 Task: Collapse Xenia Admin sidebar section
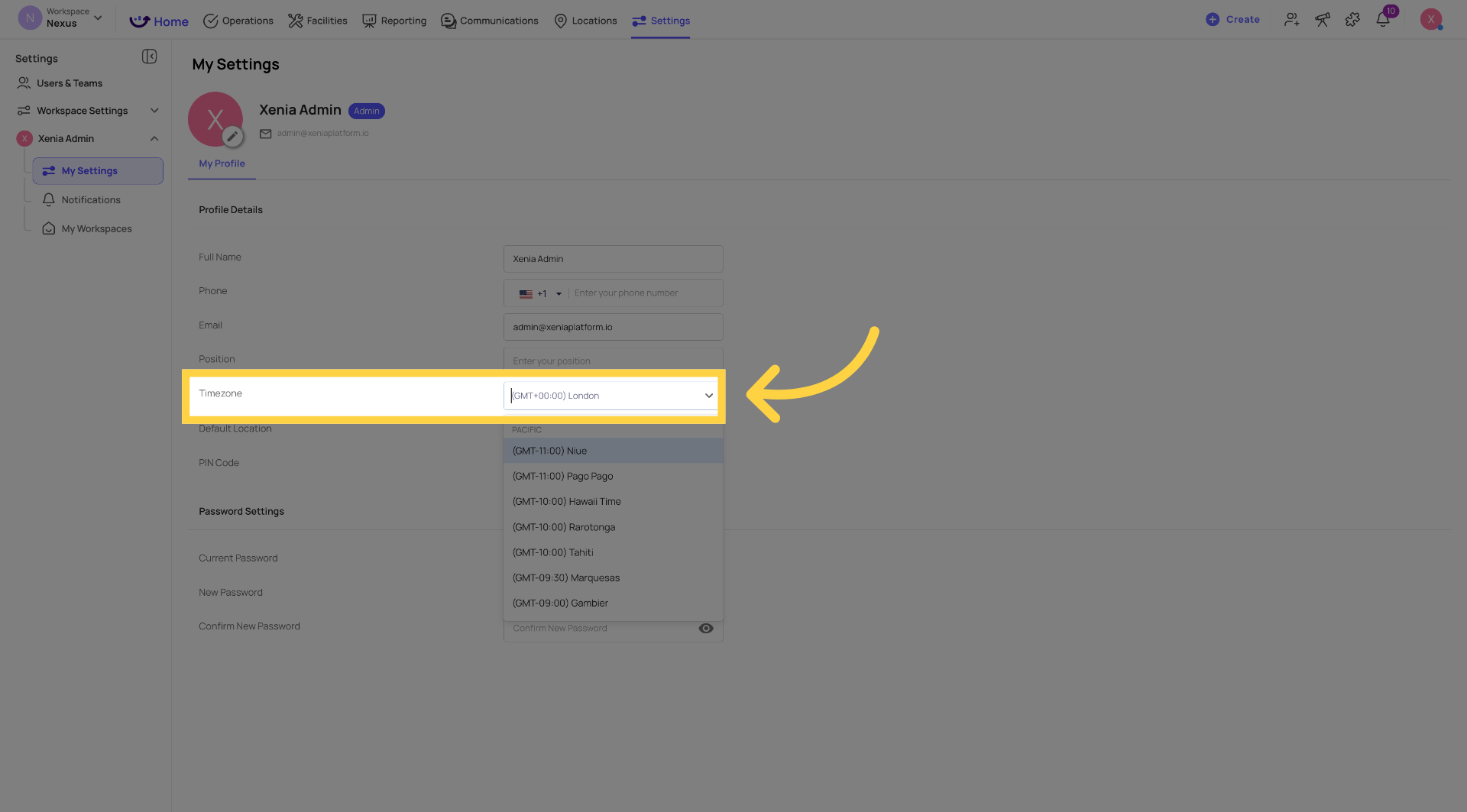[154, 138]
